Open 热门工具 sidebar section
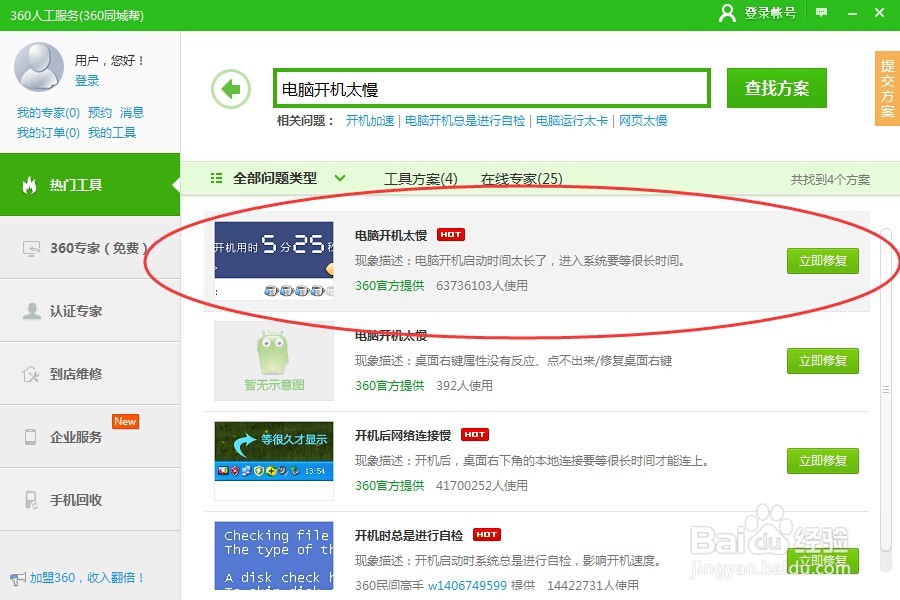 click(90, 185)
